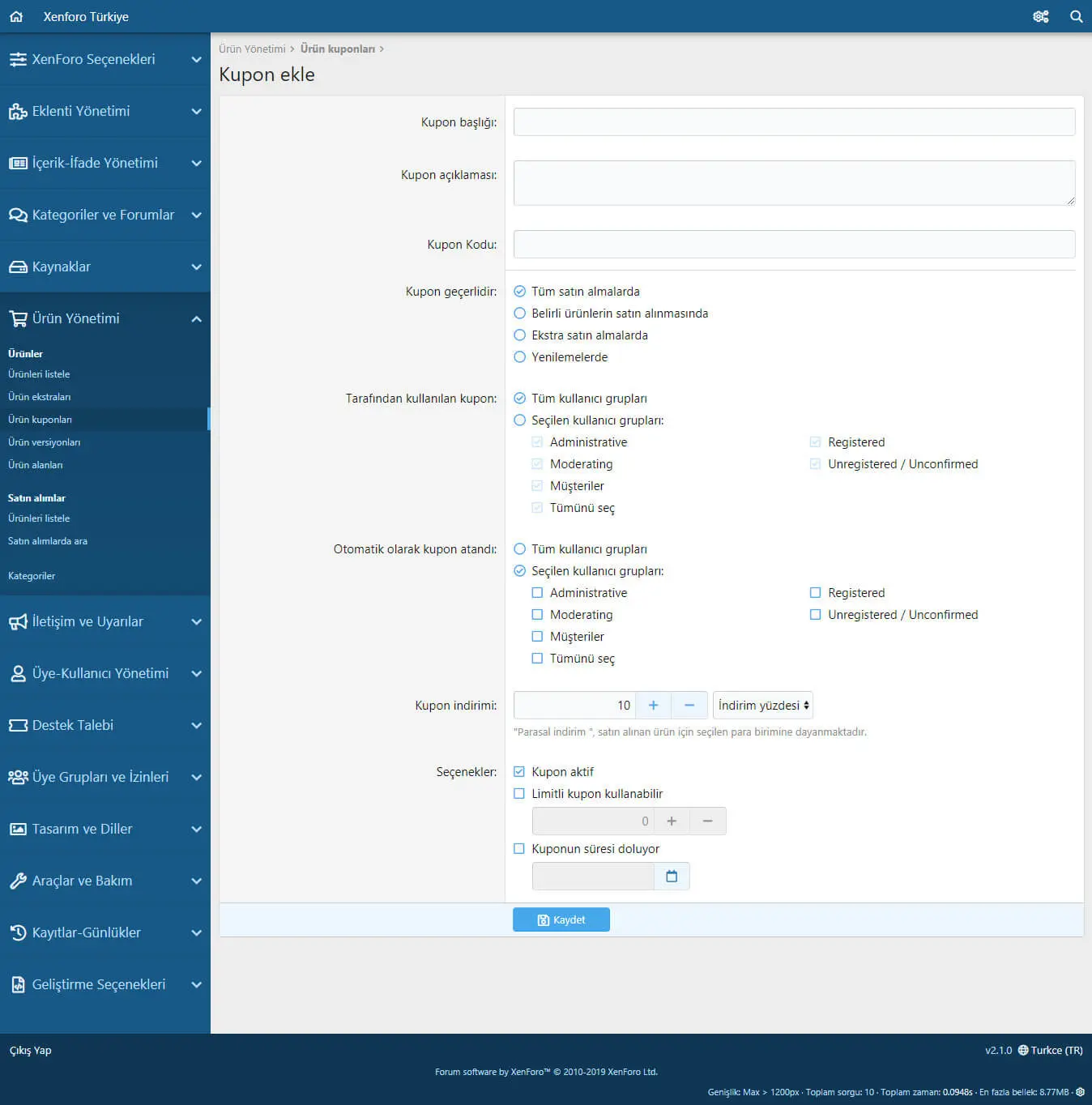The image size is (1092, 1105).
Task: Expand Tasarım ve Diller chevron
Action: click(196, 829)
